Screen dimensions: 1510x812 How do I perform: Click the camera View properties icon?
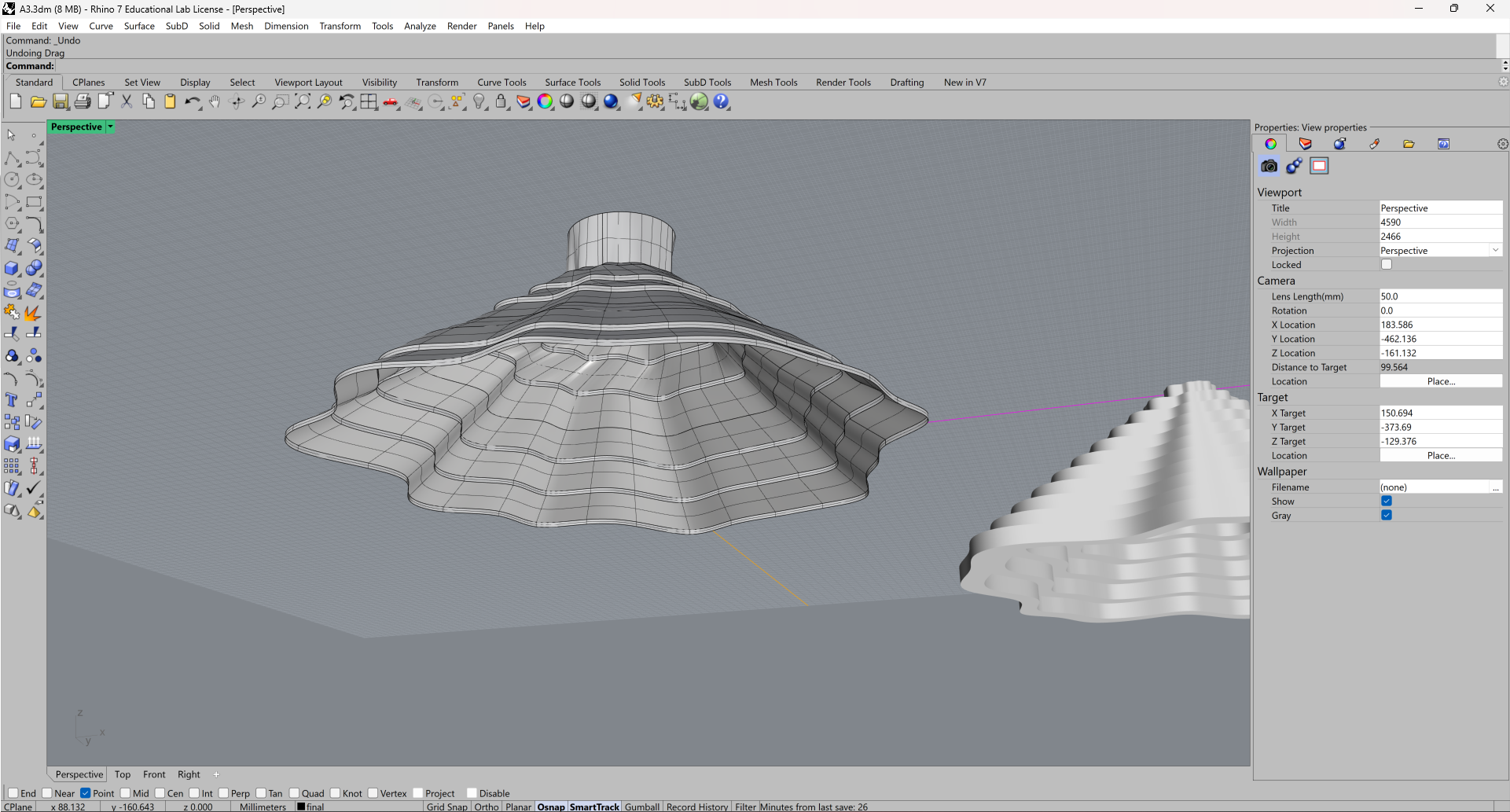(x=1269, y=166)
